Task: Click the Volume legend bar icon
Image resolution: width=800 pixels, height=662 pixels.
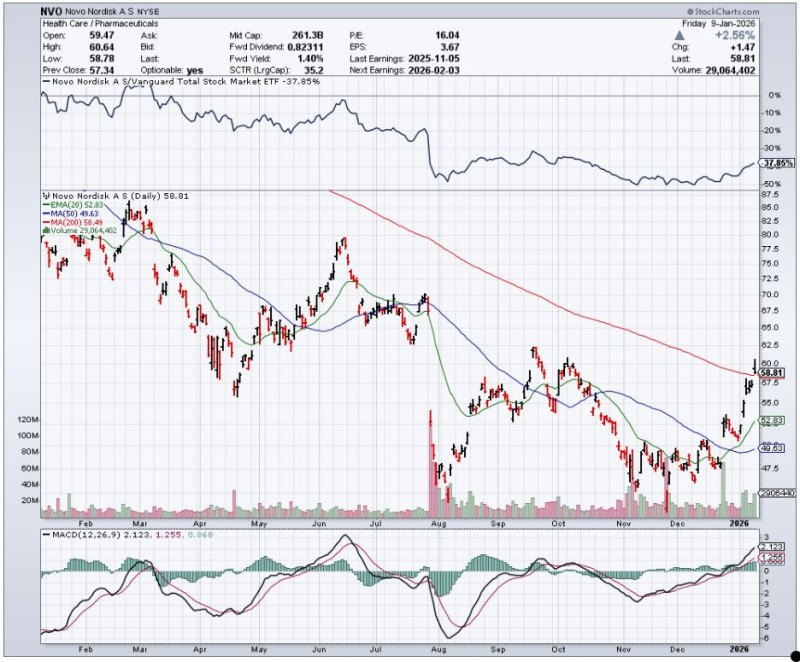Action: [44, 231]
